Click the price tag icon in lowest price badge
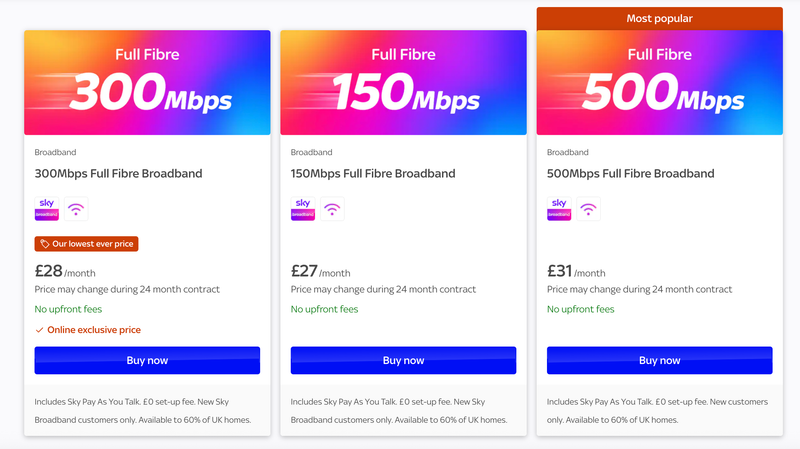The width and height of the screenshot is (800, 449). [45, 243]
